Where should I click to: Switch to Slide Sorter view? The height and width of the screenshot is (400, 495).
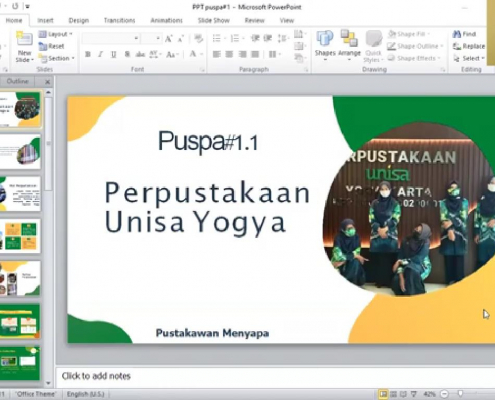pos(394,394)
